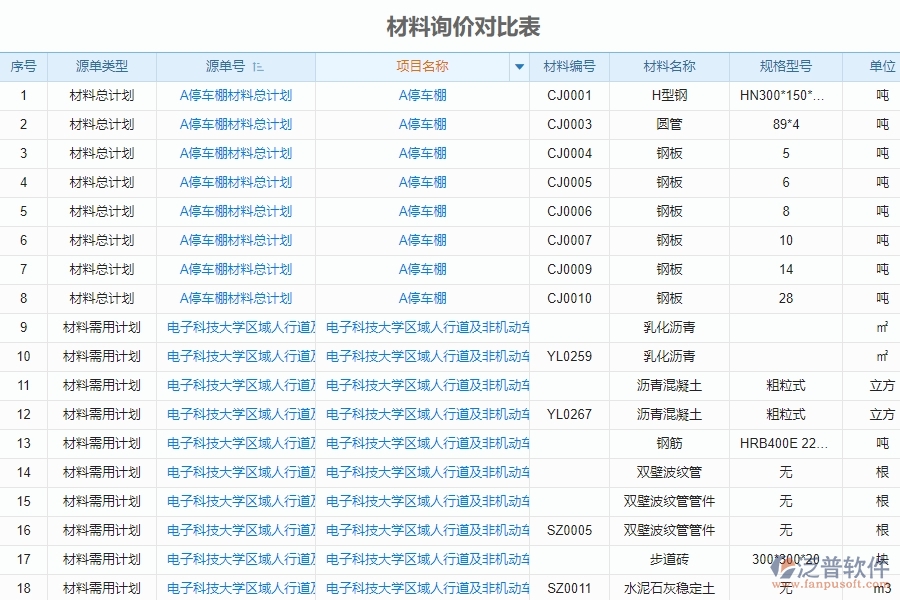
Task: Select the HRB400E 22 specification cell
Action: (x=786, y=443)
